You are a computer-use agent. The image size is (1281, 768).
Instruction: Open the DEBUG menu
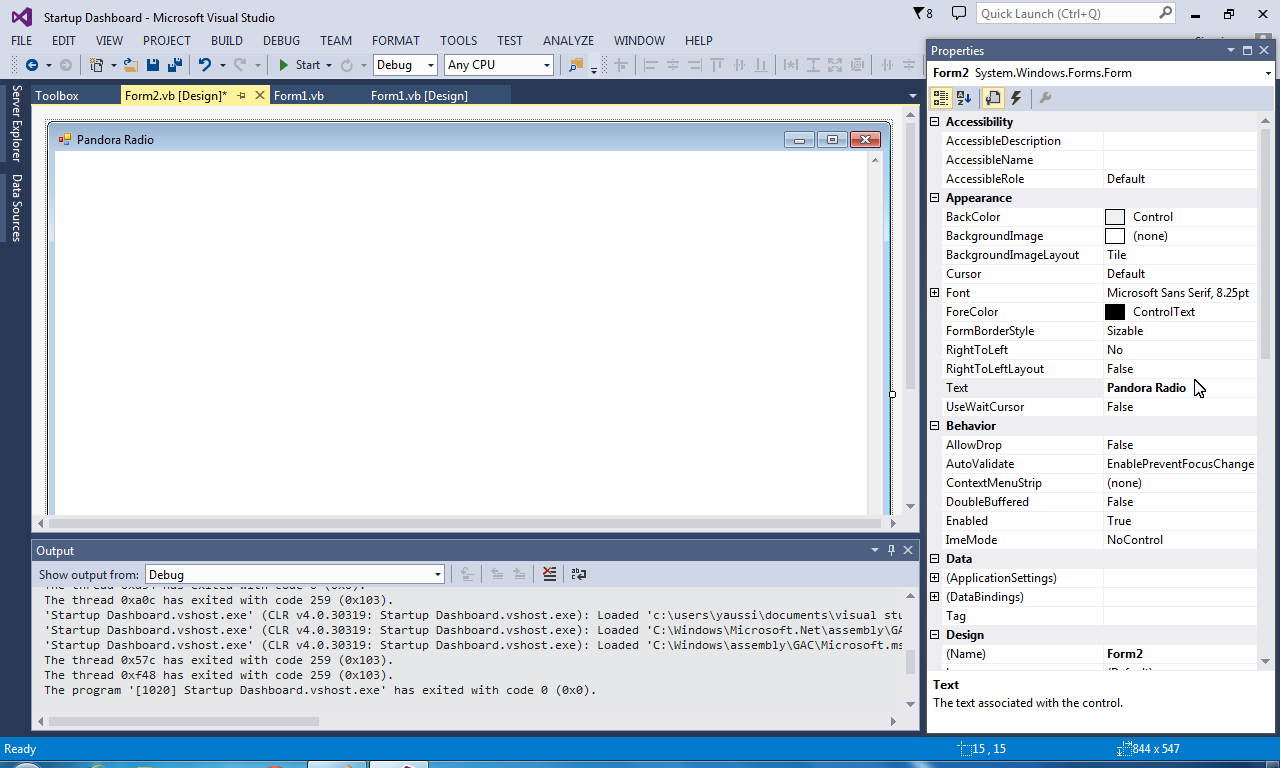coord(281,41)
